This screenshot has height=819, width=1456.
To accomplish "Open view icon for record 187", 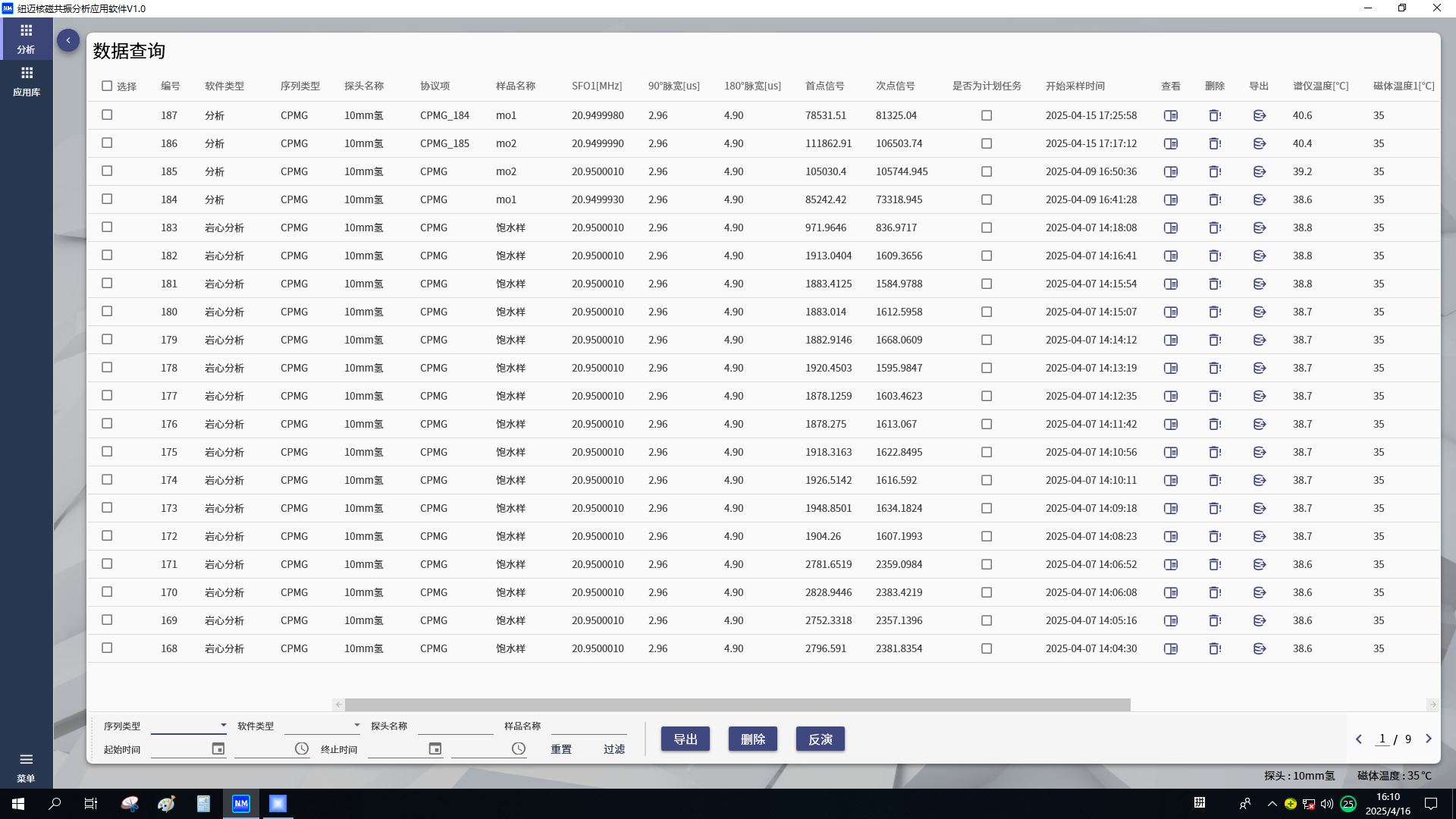I will (1171, 116).
